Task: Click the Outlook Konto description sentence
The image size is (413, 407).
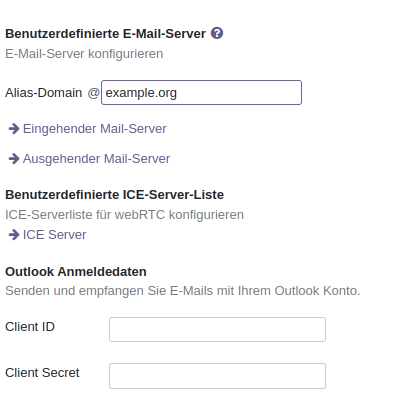Action: tap(183, 291)
